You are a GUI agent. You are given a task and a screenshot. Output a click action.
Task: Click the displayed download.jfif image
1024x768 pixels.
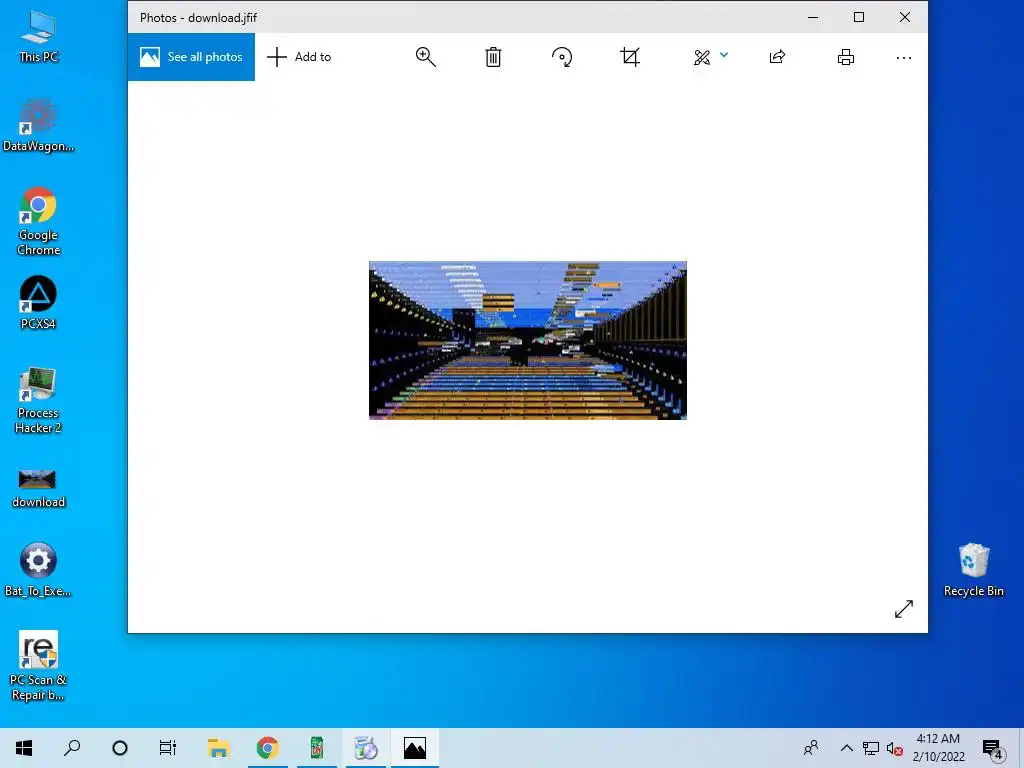pyautogui.click(x=528, y=340)
